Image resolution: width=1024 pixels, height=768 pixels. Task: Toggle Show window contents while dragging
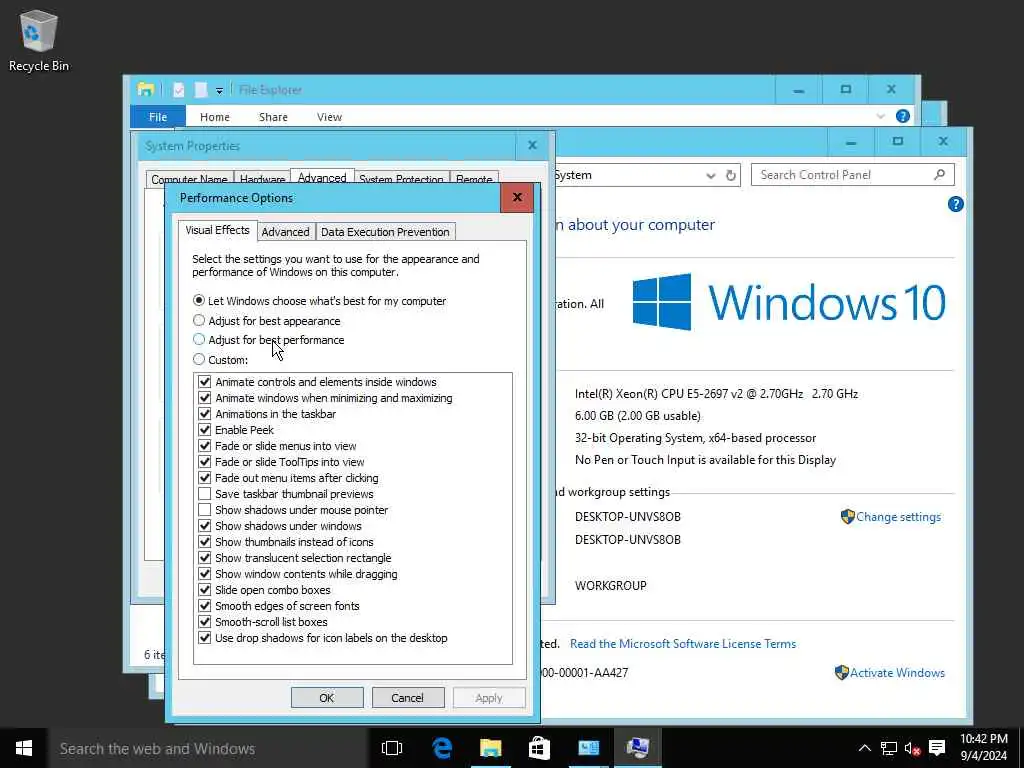[x=204, y=573]
